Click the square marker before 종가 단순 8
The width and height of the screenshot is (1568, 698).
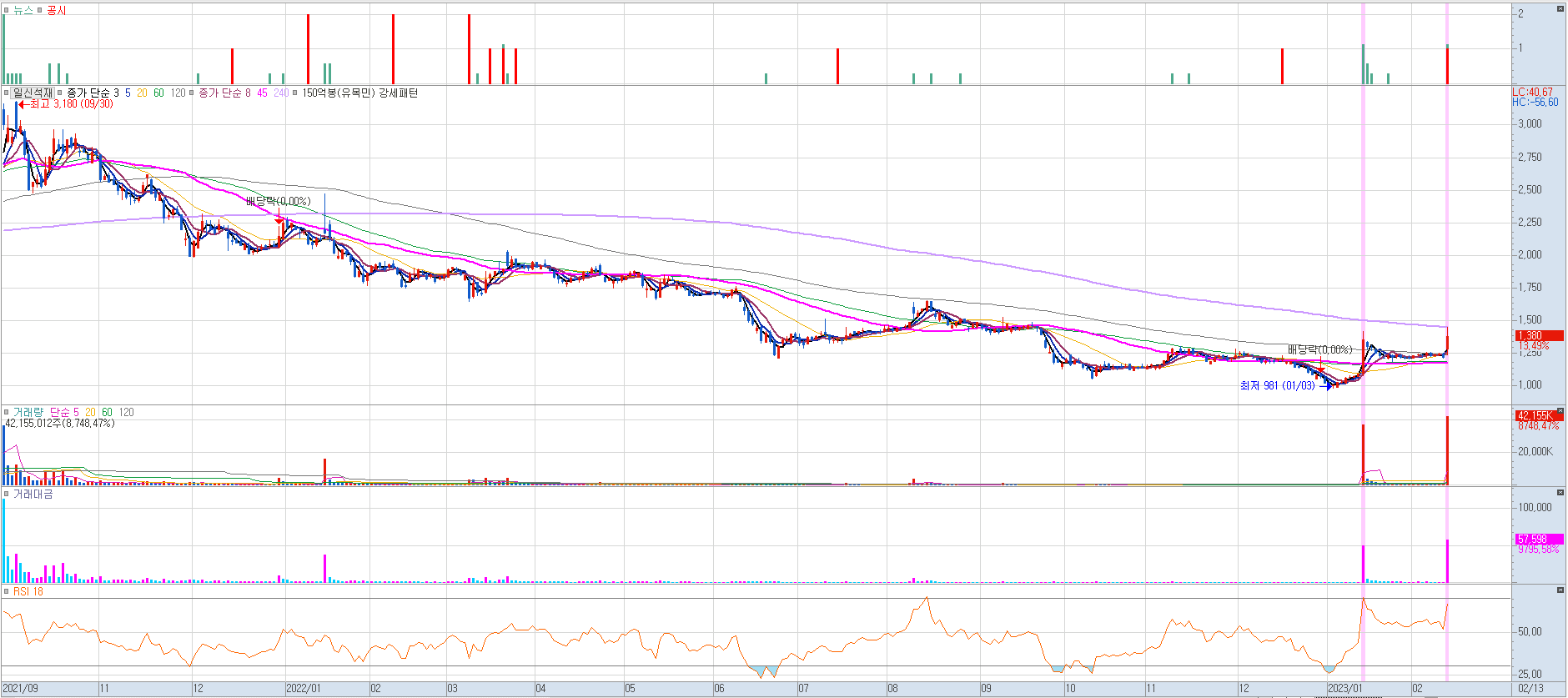(192, 93)
